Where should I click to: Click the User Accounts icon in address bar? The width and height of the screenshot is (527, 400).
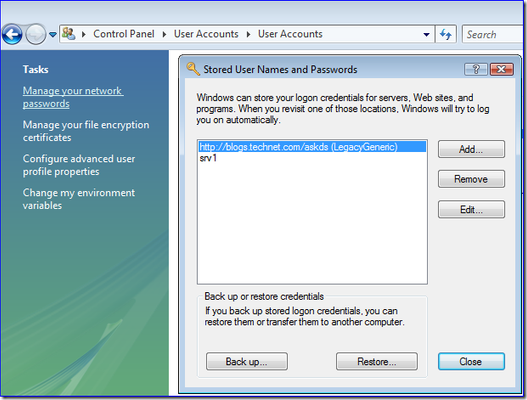tap(69, 34)
